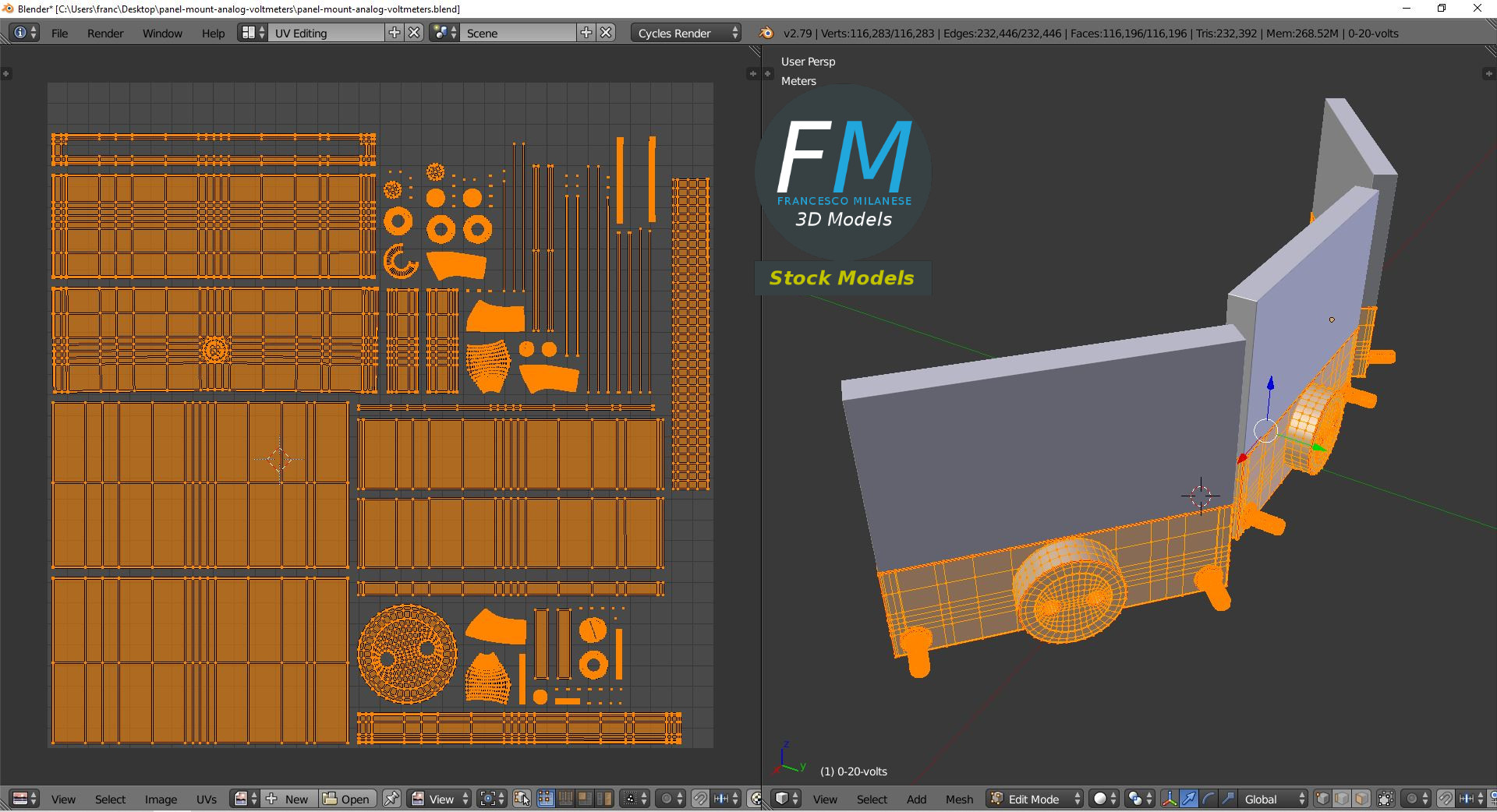
Task: Open the Global orientation dropdown
Action: pyautogui.click(x=1272, y=799)
